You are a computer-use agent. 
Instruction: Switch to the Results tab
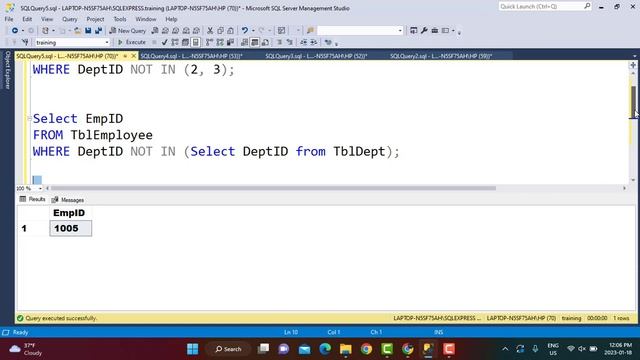click(x=32, y=199)
